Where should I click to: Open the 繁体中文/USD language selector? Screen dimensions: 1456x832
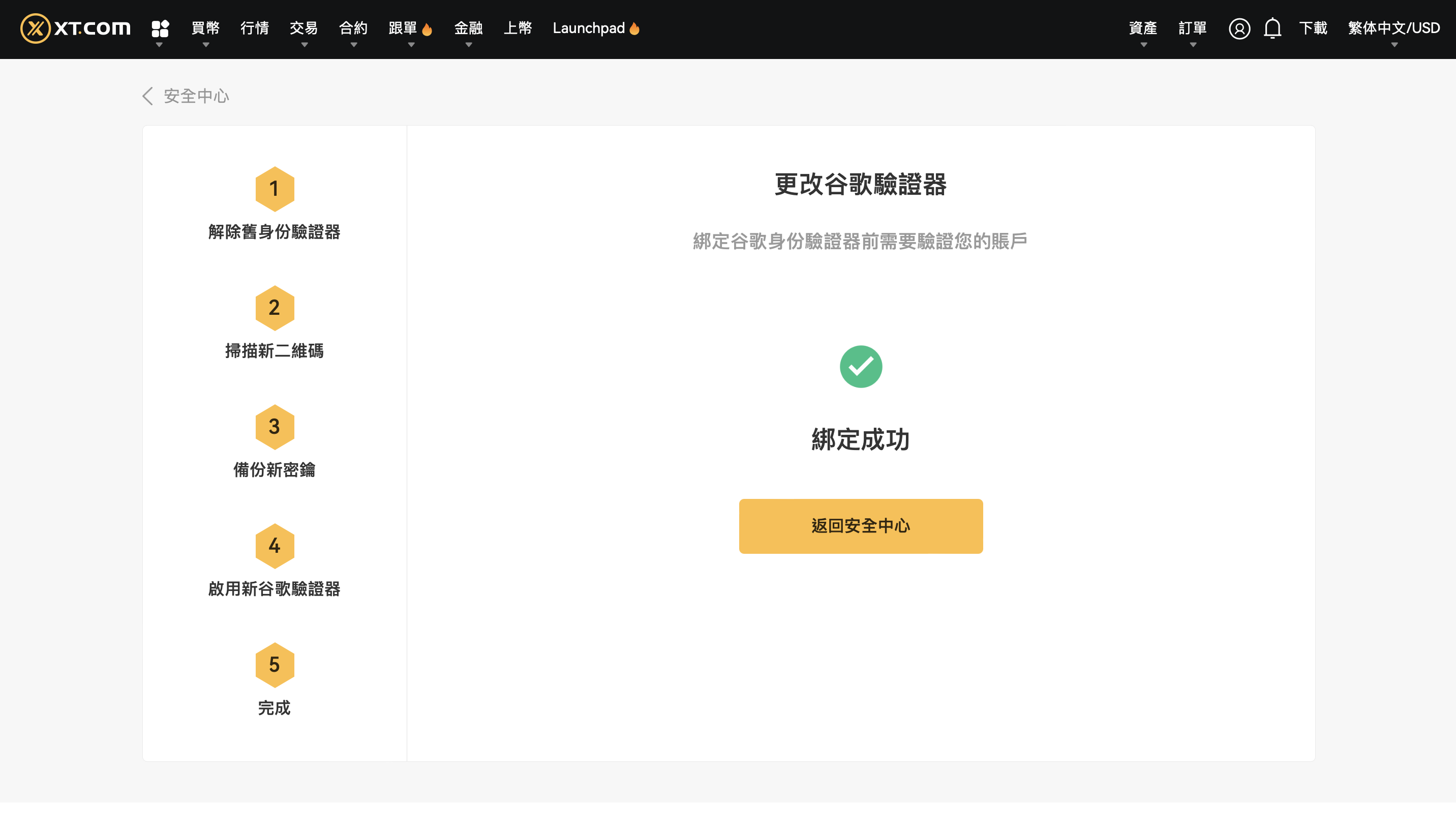coord(1394,28)
